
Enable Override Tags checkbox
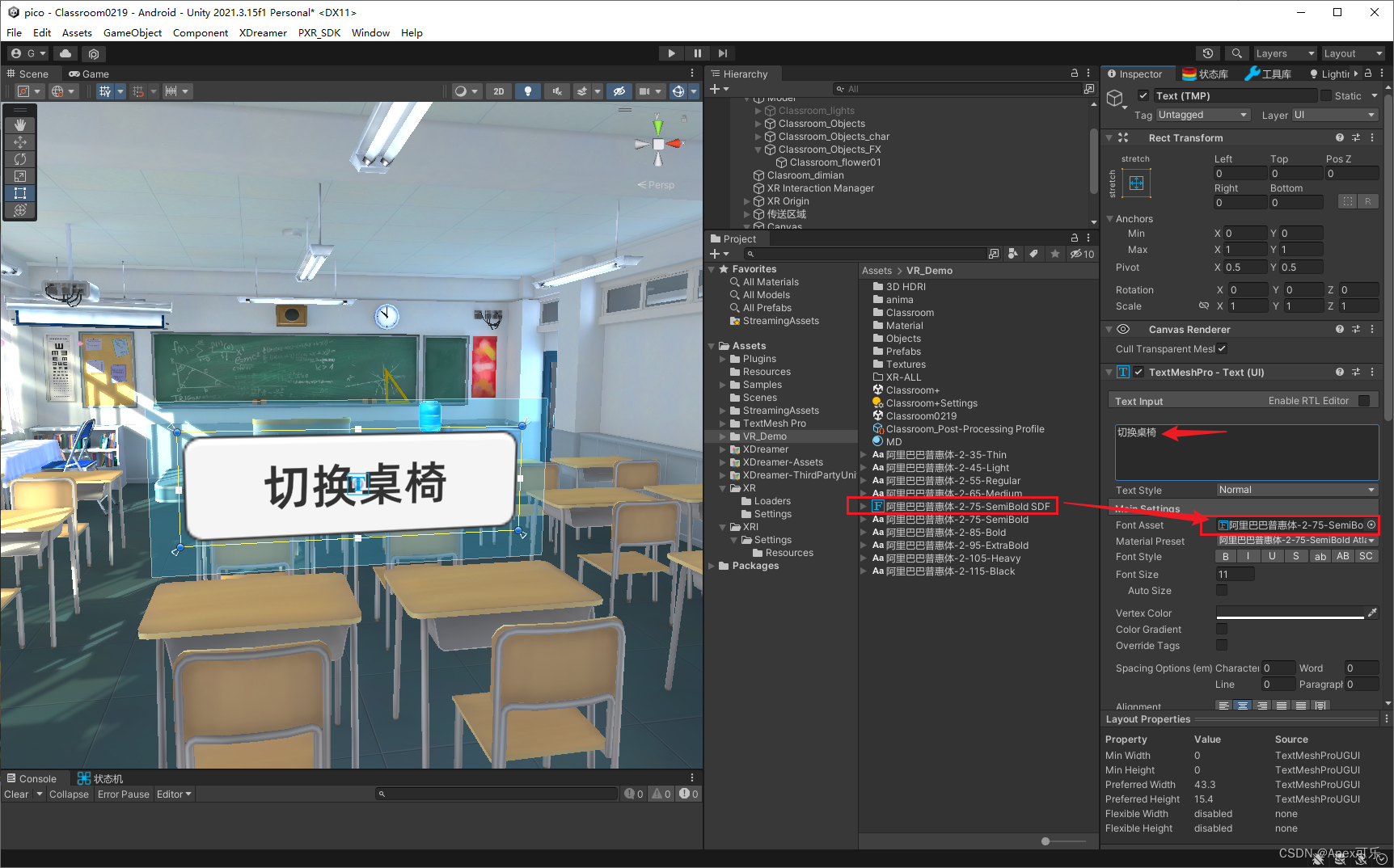[x=1222, y=646]
